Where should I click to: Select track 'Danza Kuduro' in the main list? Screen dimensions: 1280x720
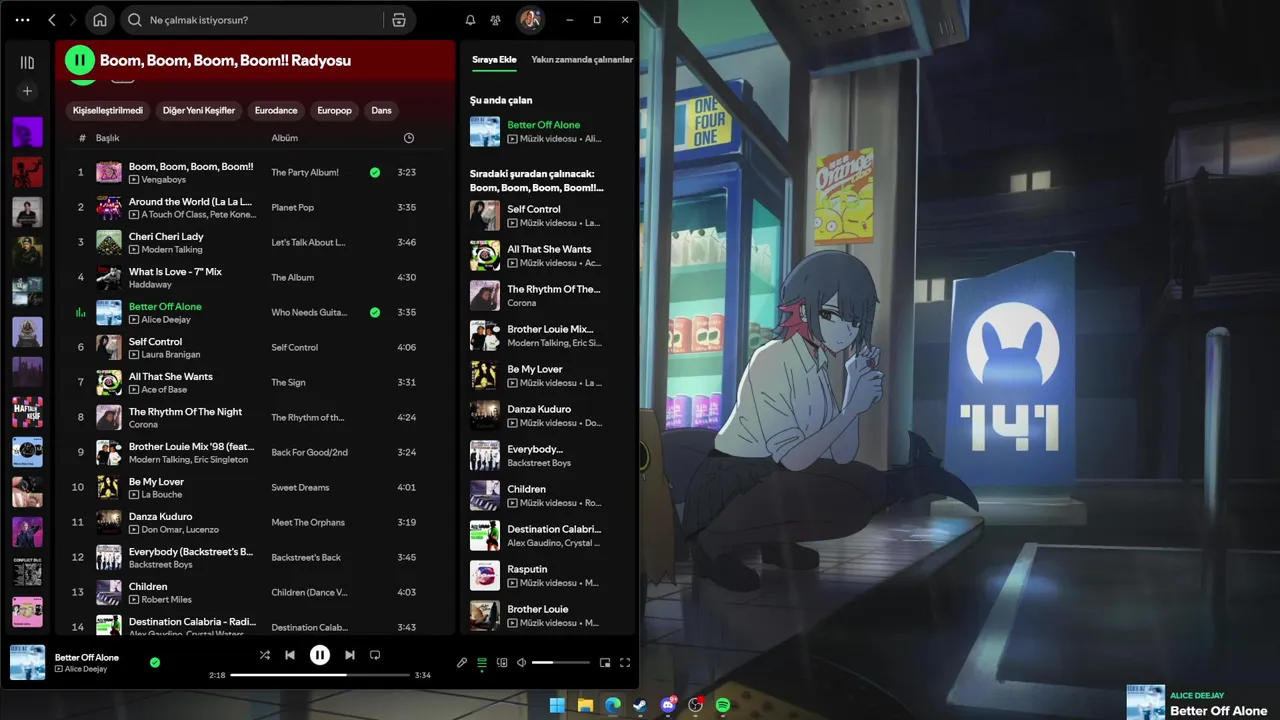pyautogui.click(x=160, y=516)
